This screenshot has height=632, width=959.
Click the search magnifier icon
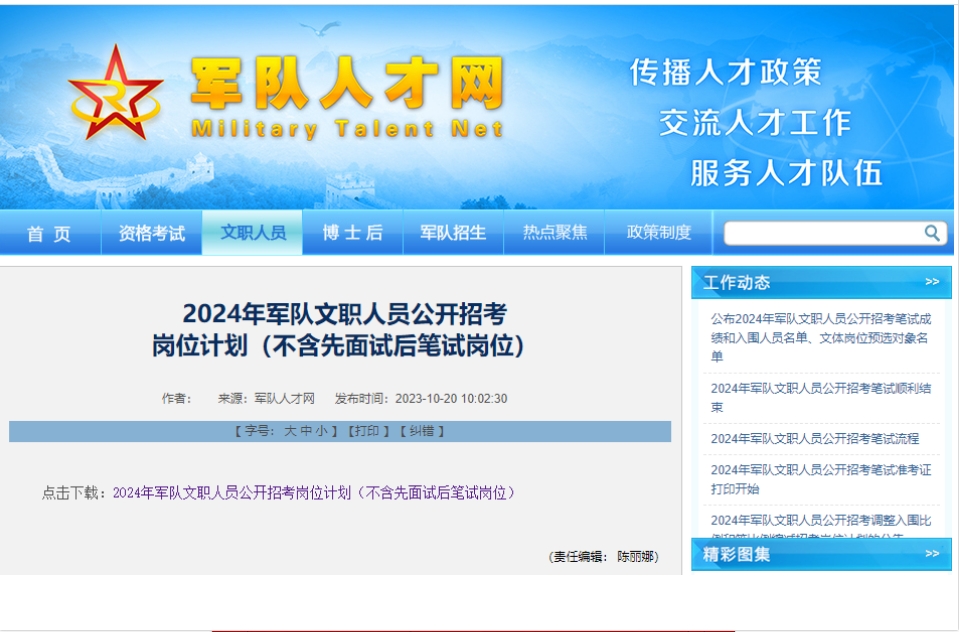coord(932,233)
